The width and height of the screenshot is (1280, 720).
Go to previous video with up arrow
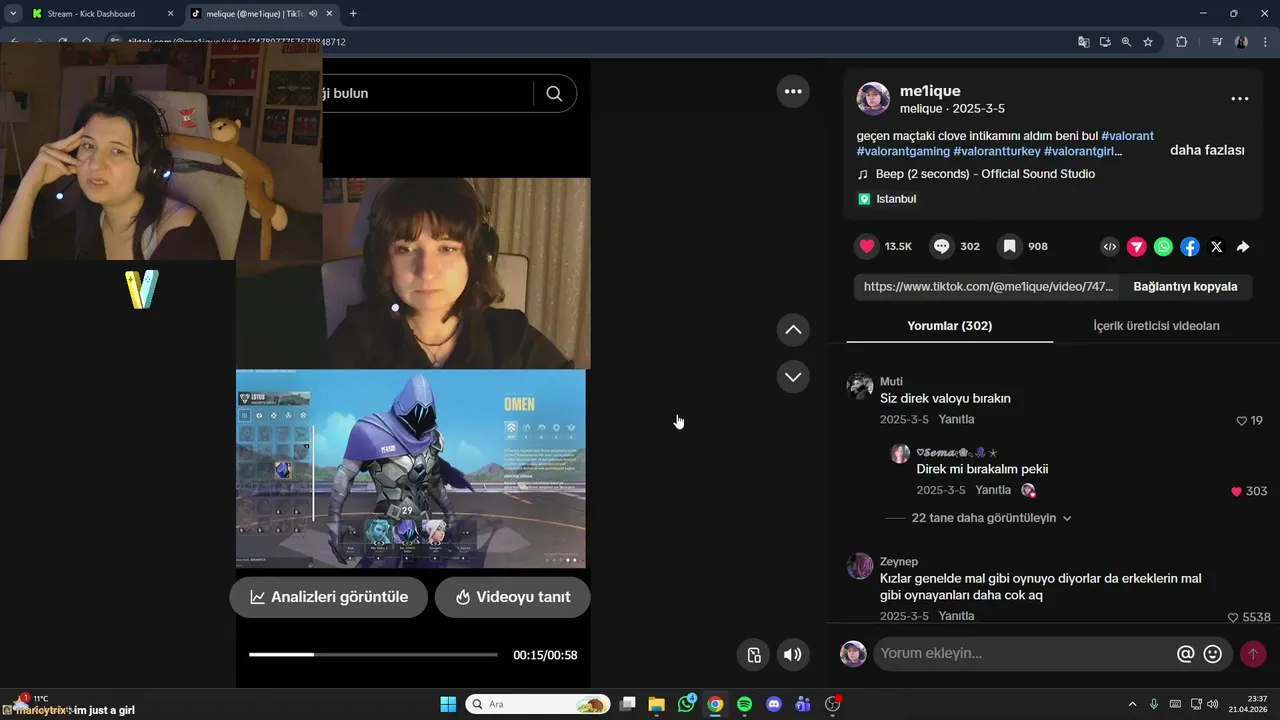point(793,329)
